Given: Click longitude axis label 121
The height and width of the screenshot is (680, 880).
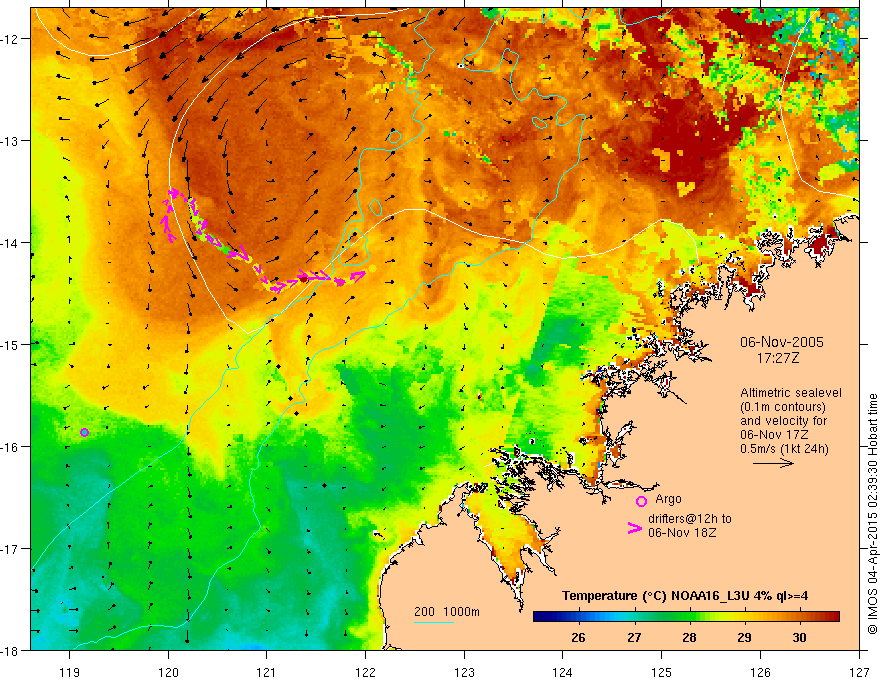Looking at the screenshot, I should pyautogui.click(x=267, y=672).
